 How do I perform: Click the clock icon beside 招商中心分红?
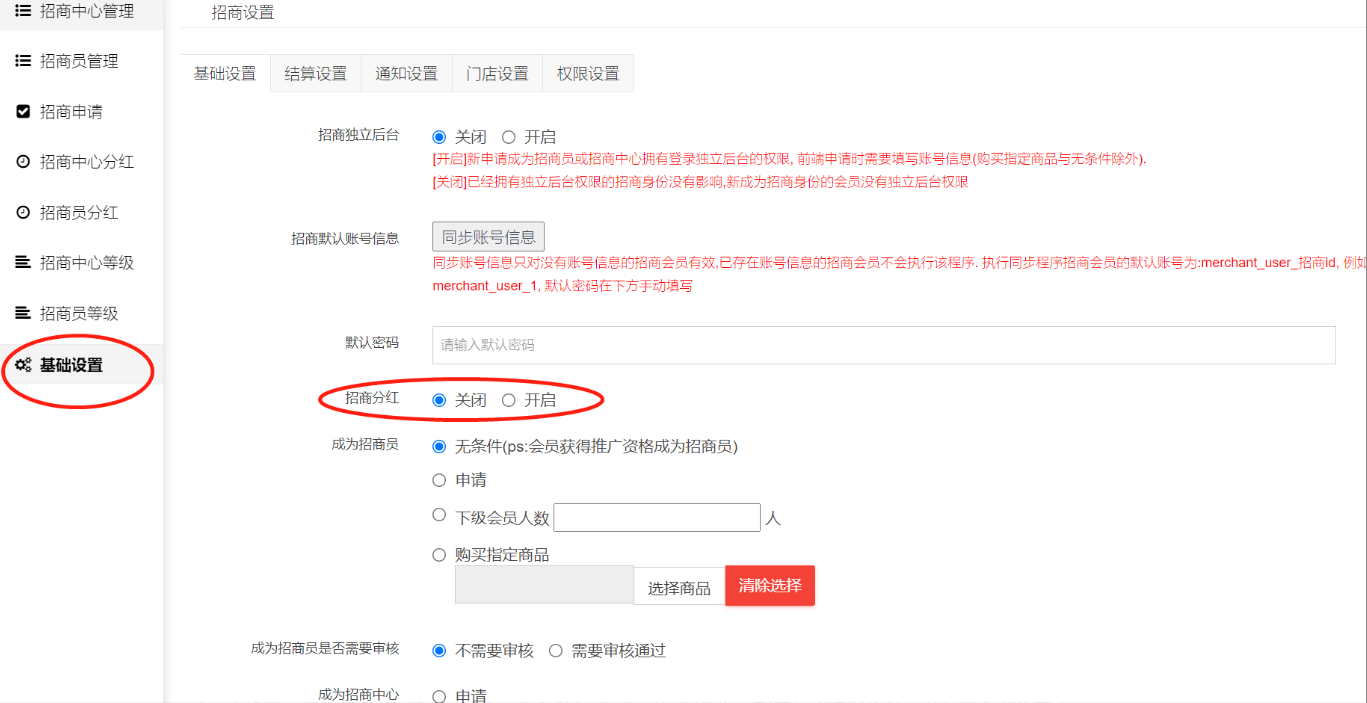click(x=23, y=161)
